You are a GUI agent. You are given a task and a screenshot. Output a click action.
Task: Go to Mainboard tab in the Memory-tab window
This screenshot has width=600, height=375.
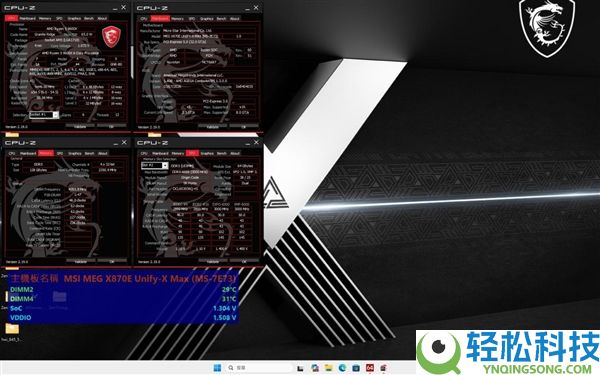point(28,153)
